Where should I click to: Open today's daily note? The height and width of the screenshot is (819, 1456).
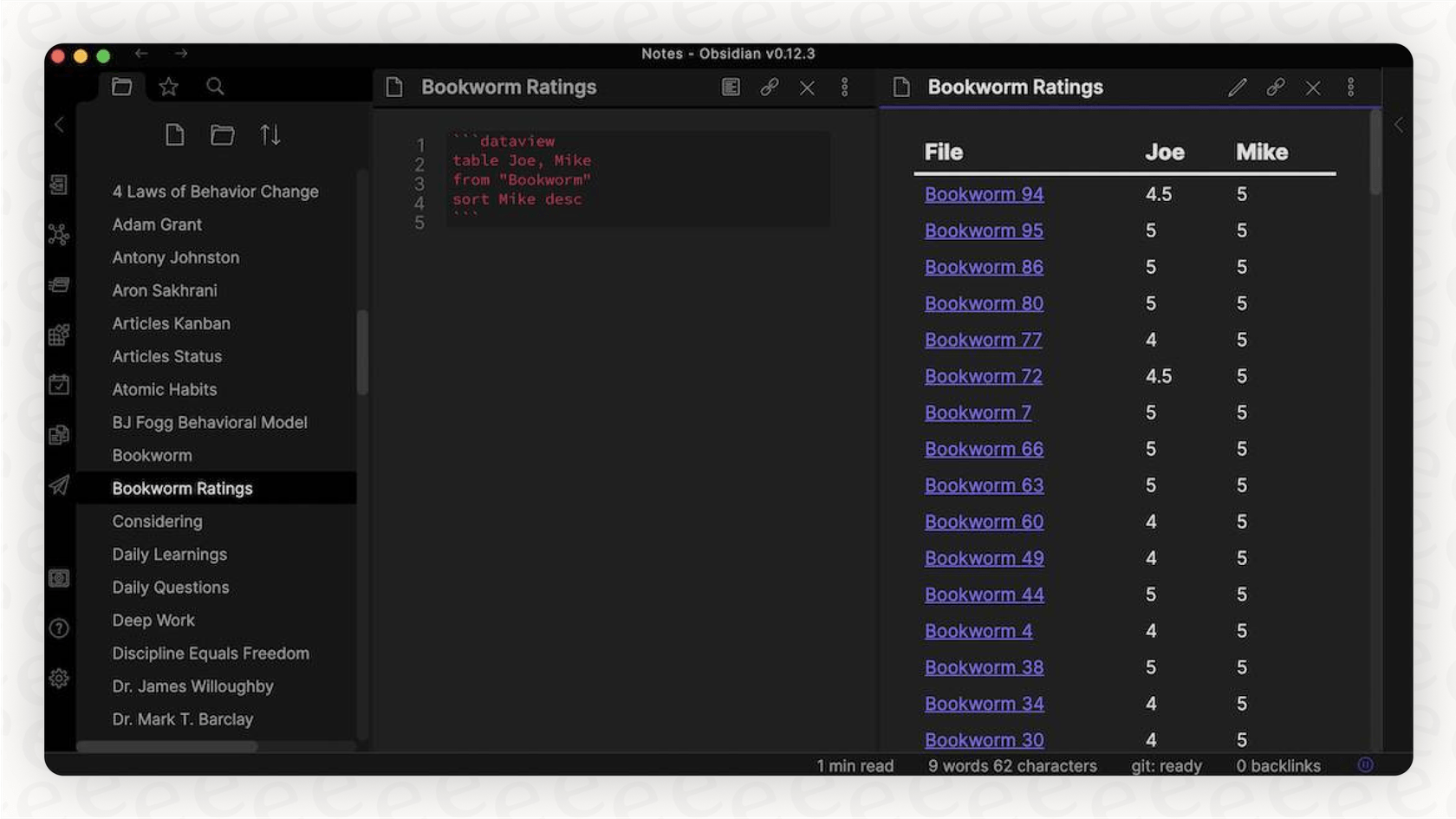[x=59, y=385]
